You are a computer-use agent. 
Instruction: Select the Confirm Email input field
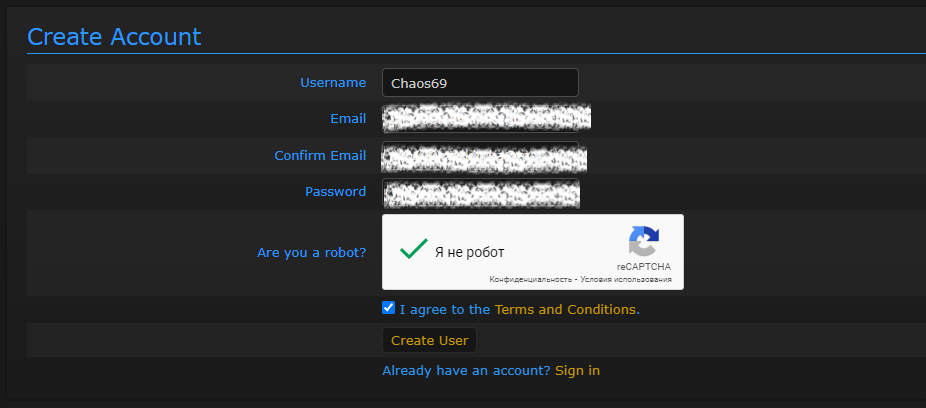pyautogui.click(x=484, y=156)
